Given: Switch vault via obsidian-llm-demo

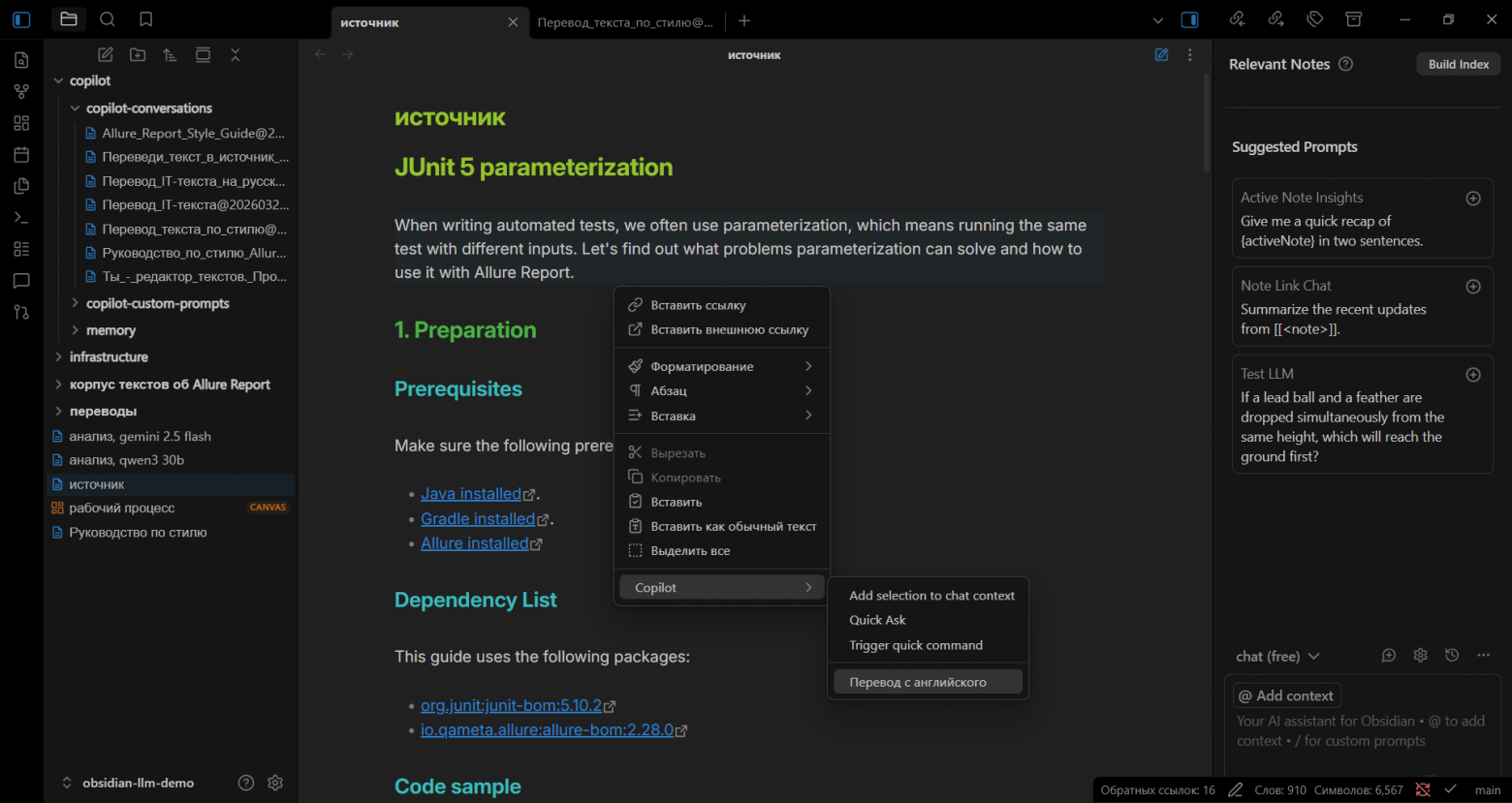Looking at the screenshot, I should [128, 783].
